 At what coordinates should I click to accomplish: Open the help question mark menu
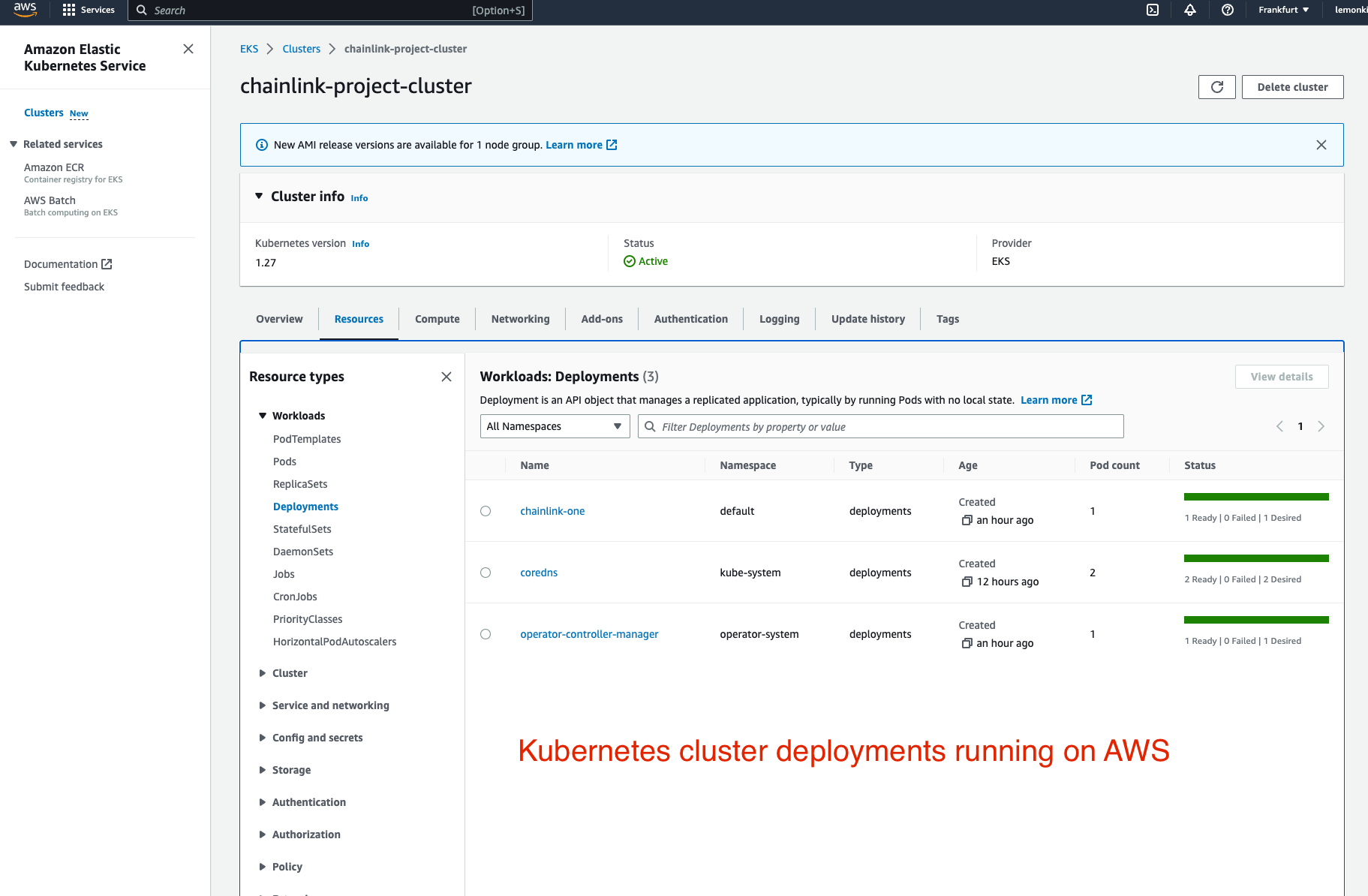(x=1228, y=10)
